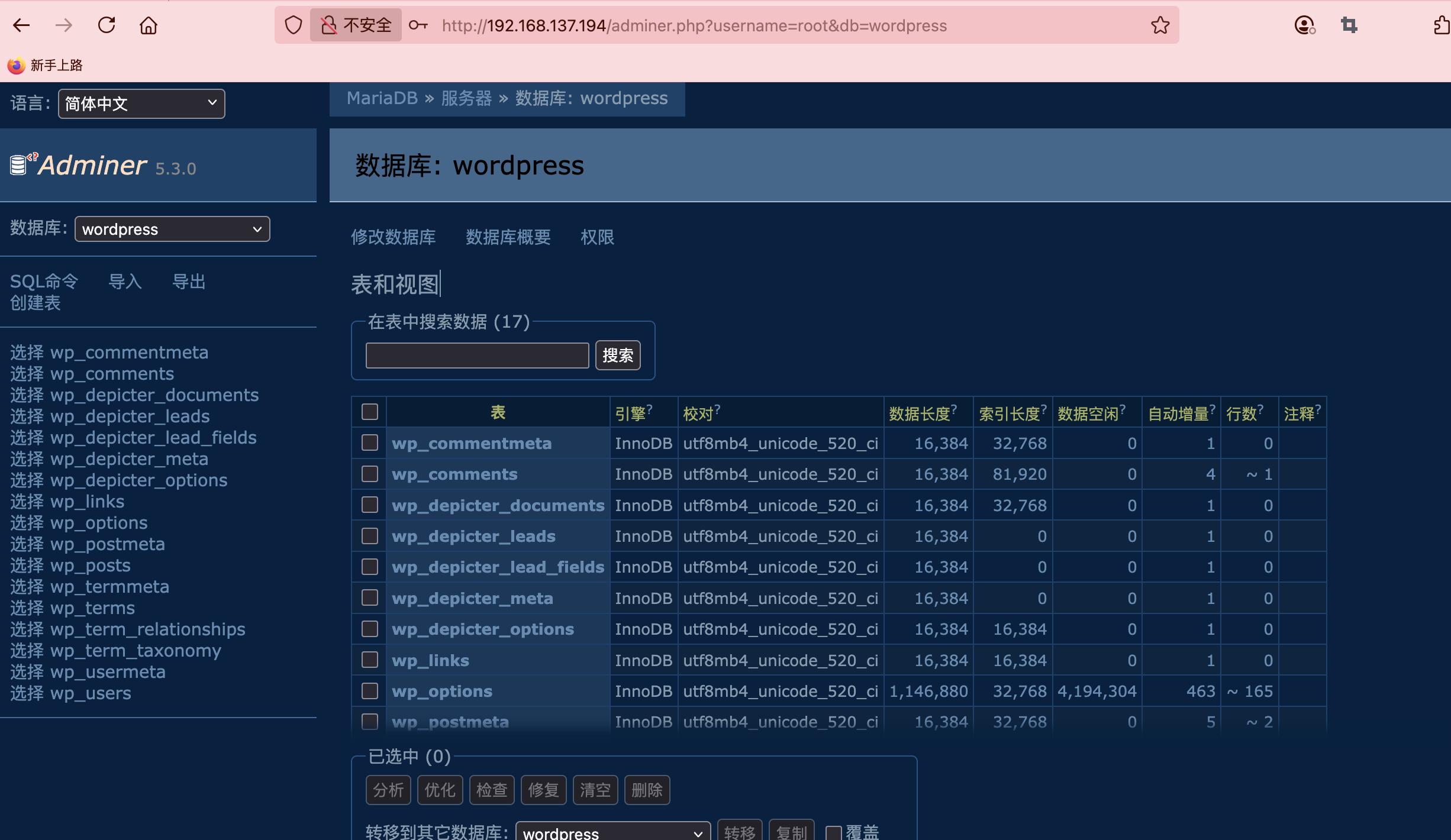
Task: Click the screenshot crop icon
Action: click(1349, 25)
